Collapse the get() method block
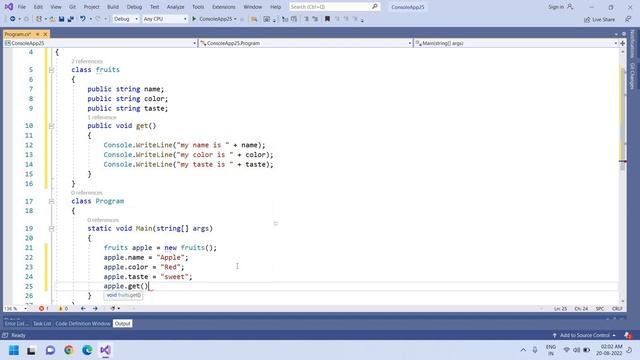 pyautogui.click(x=51, y=126)
